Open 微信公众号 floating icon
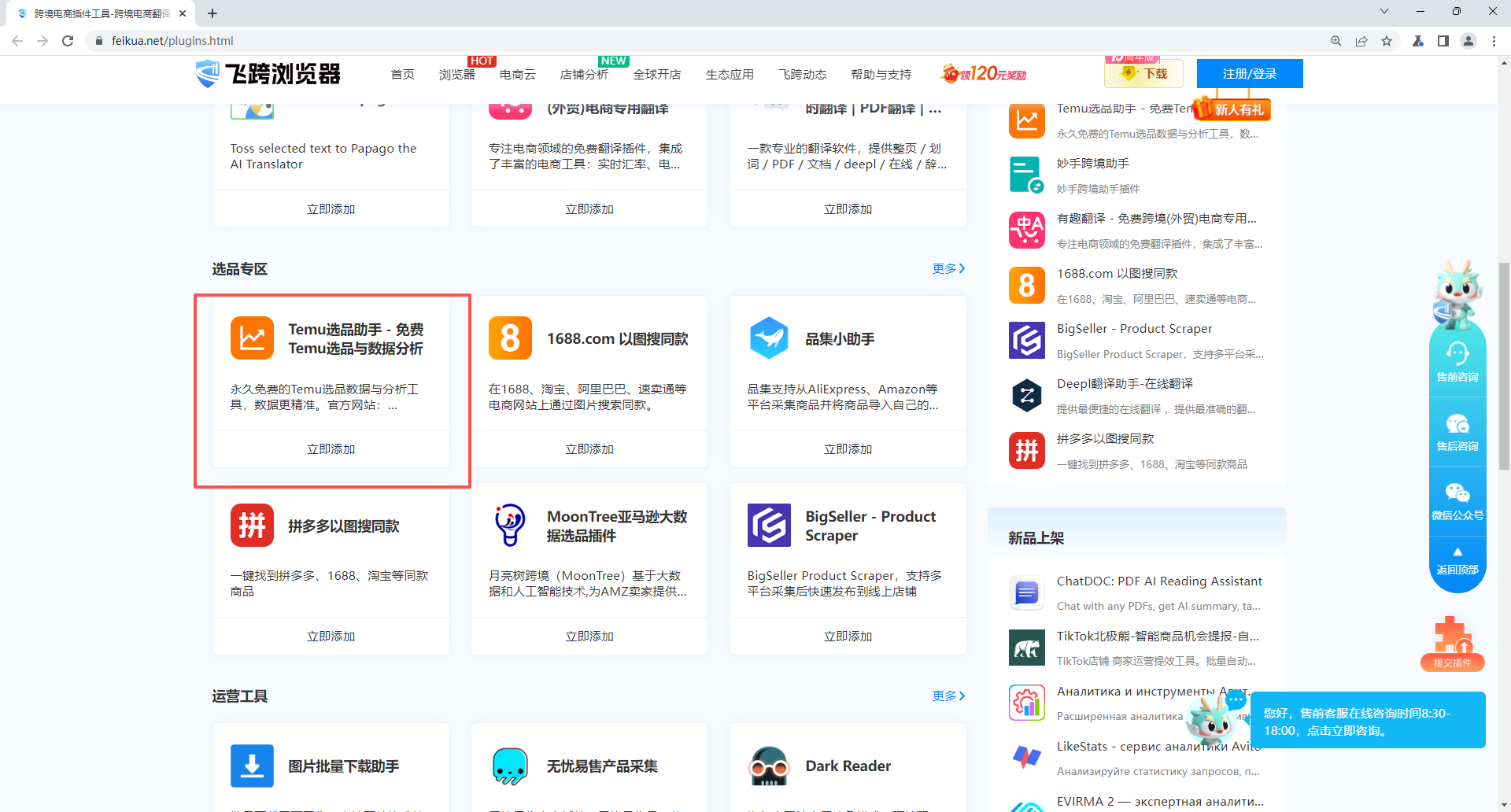The height and width of the screenshot is (812, 1511). point(1457,500)
